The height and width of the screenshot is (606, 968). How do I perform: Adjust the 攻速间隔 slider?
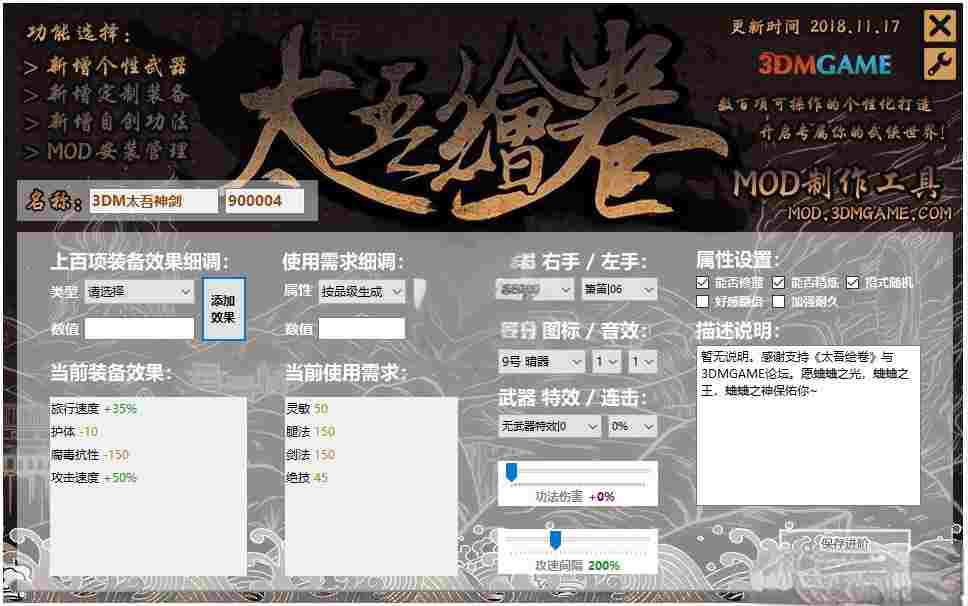(x=556, y=540)
